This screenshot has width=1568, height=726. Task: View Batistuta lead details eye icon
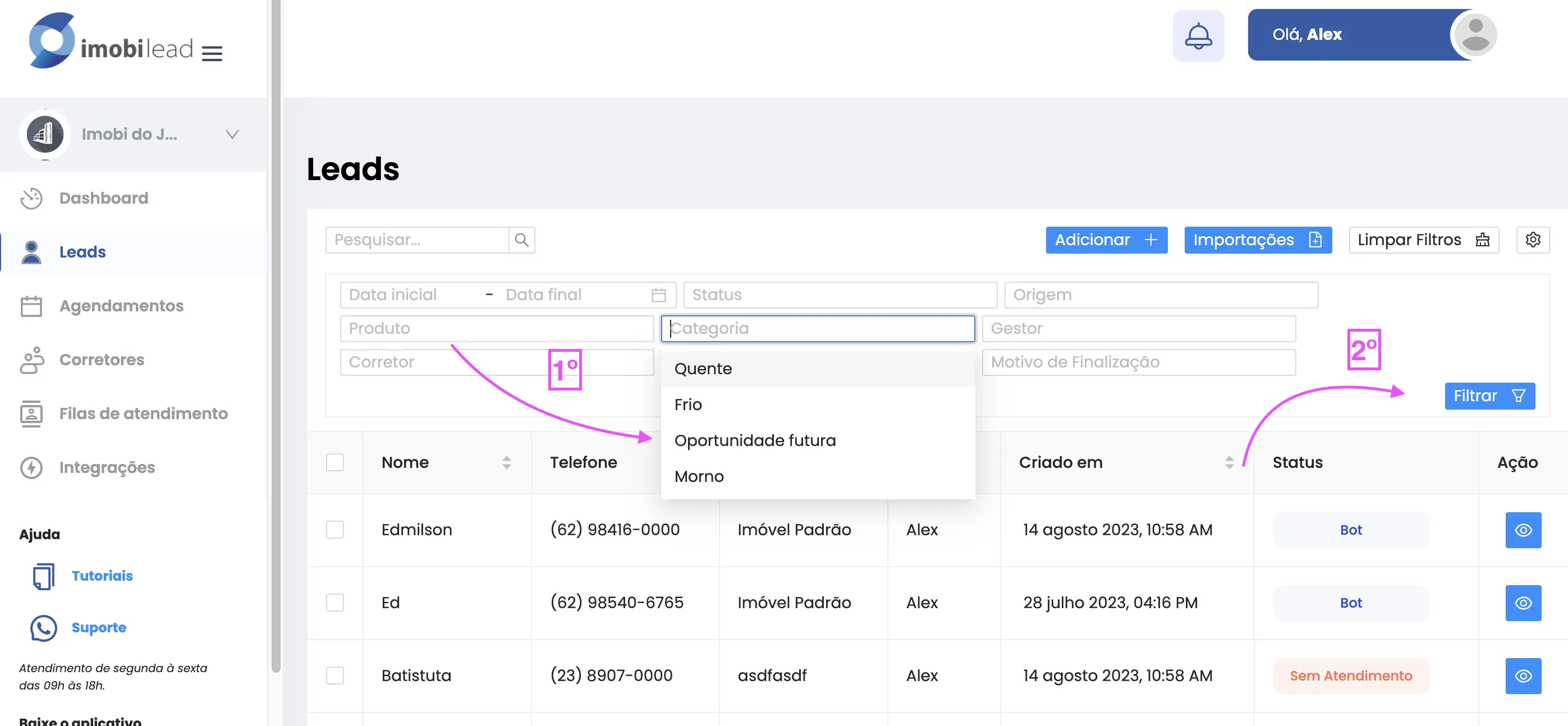pyautogui.click(x=1523, y=676)
